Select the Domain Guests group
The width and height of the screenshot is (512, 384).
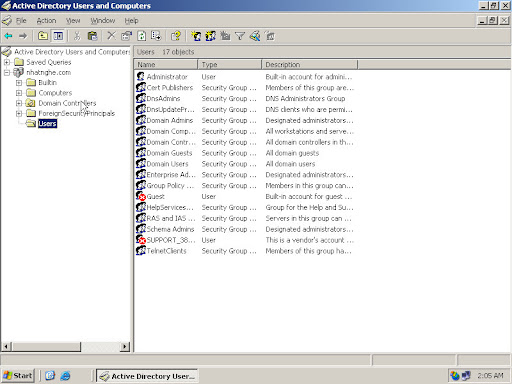(x=169, y=153)
